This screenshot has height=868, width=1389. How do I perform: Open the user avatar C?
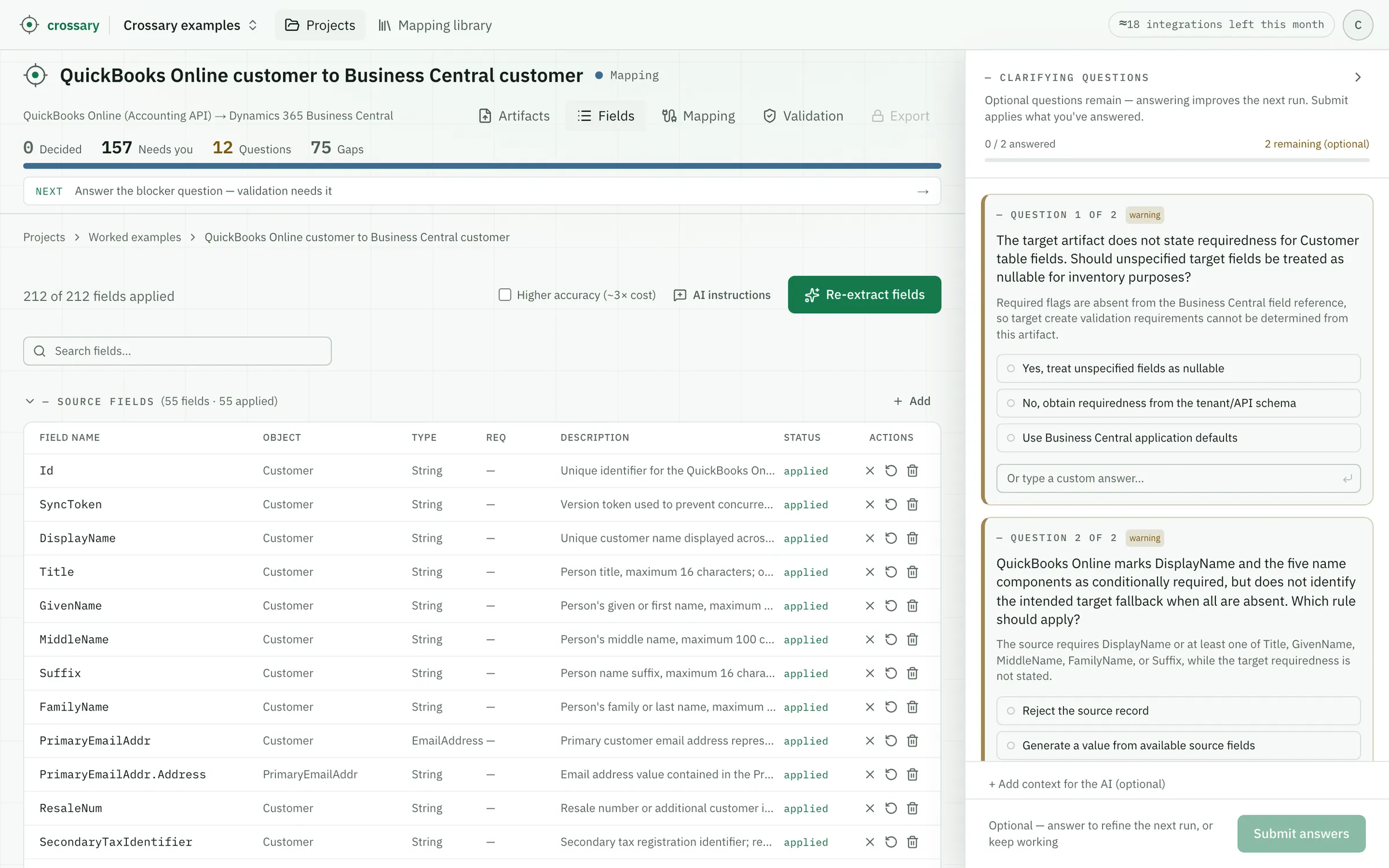1358,25
